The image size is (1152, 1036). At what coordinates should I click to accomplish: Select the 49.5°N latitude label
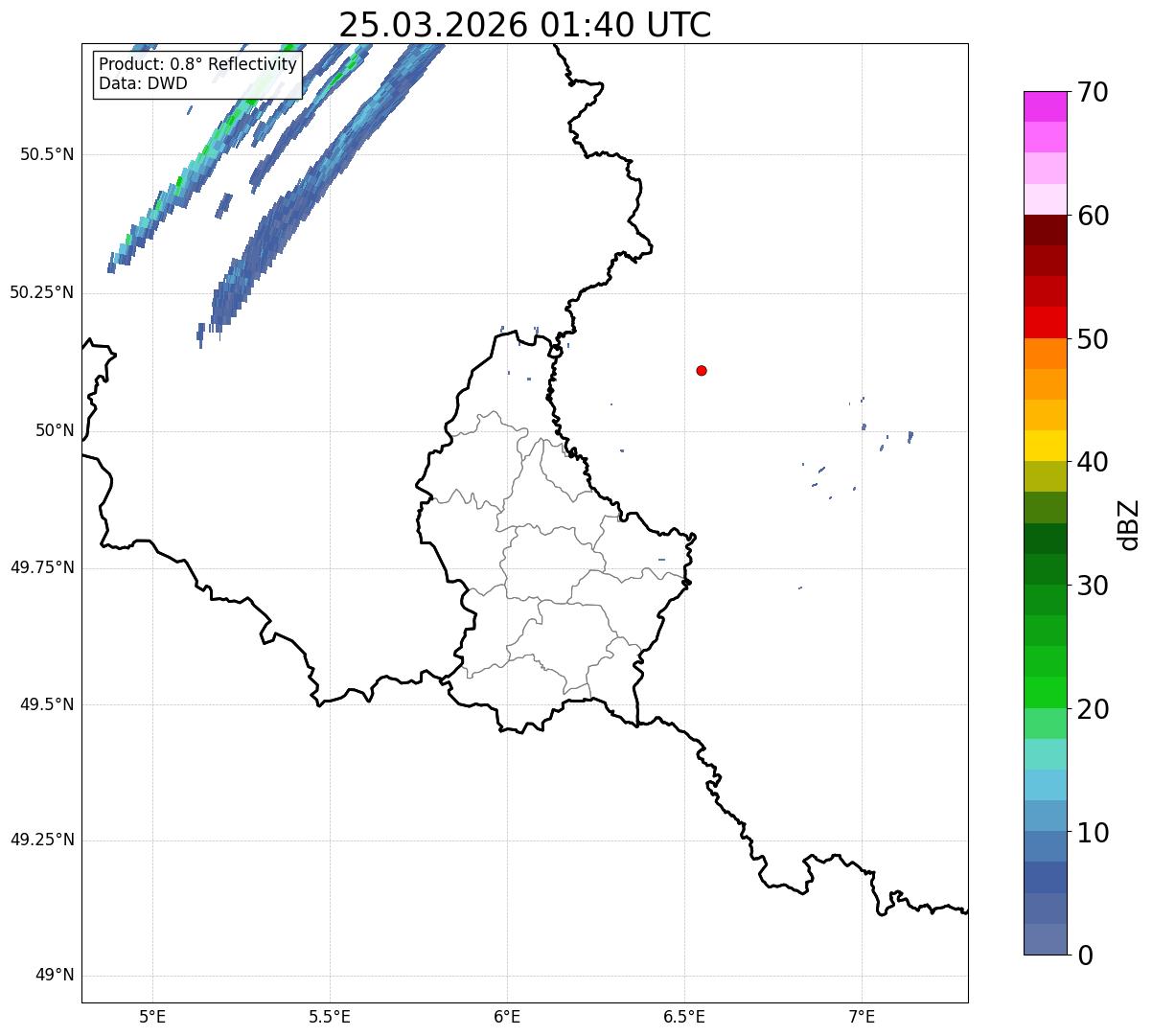[x=47, y=704]
